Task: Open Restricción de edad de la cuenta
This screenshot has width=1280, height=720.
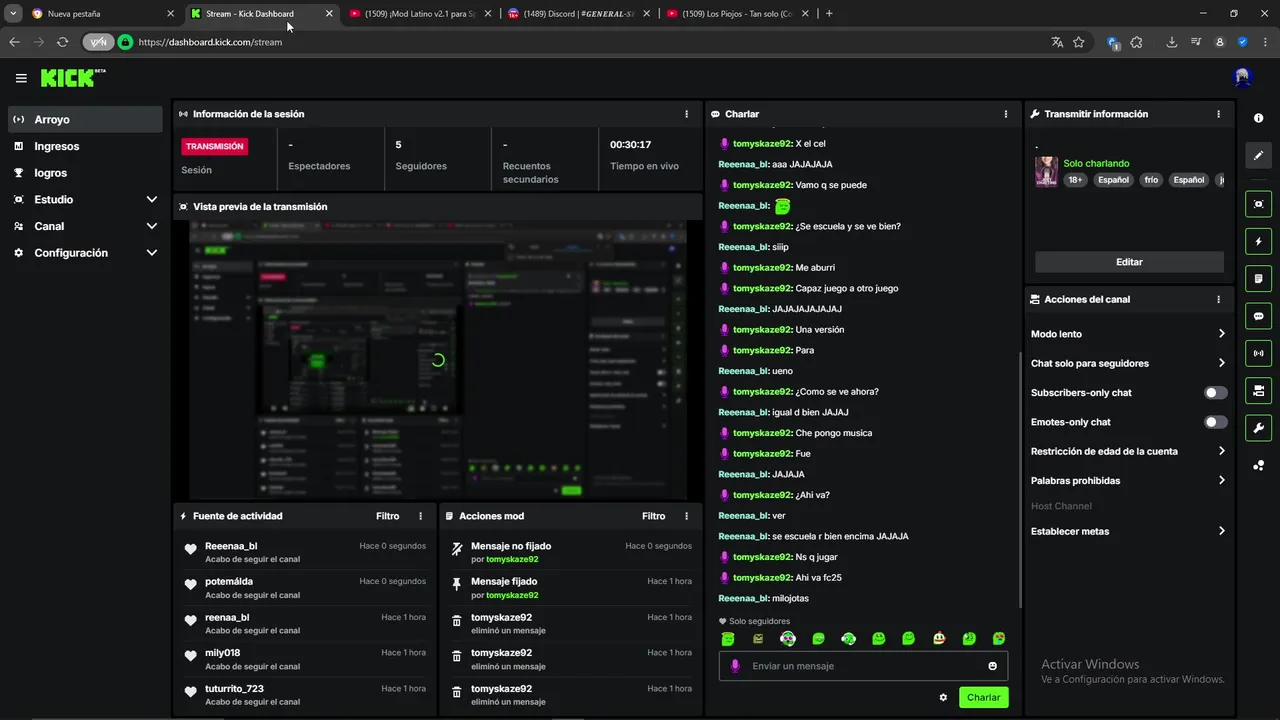Action: 1128,451
